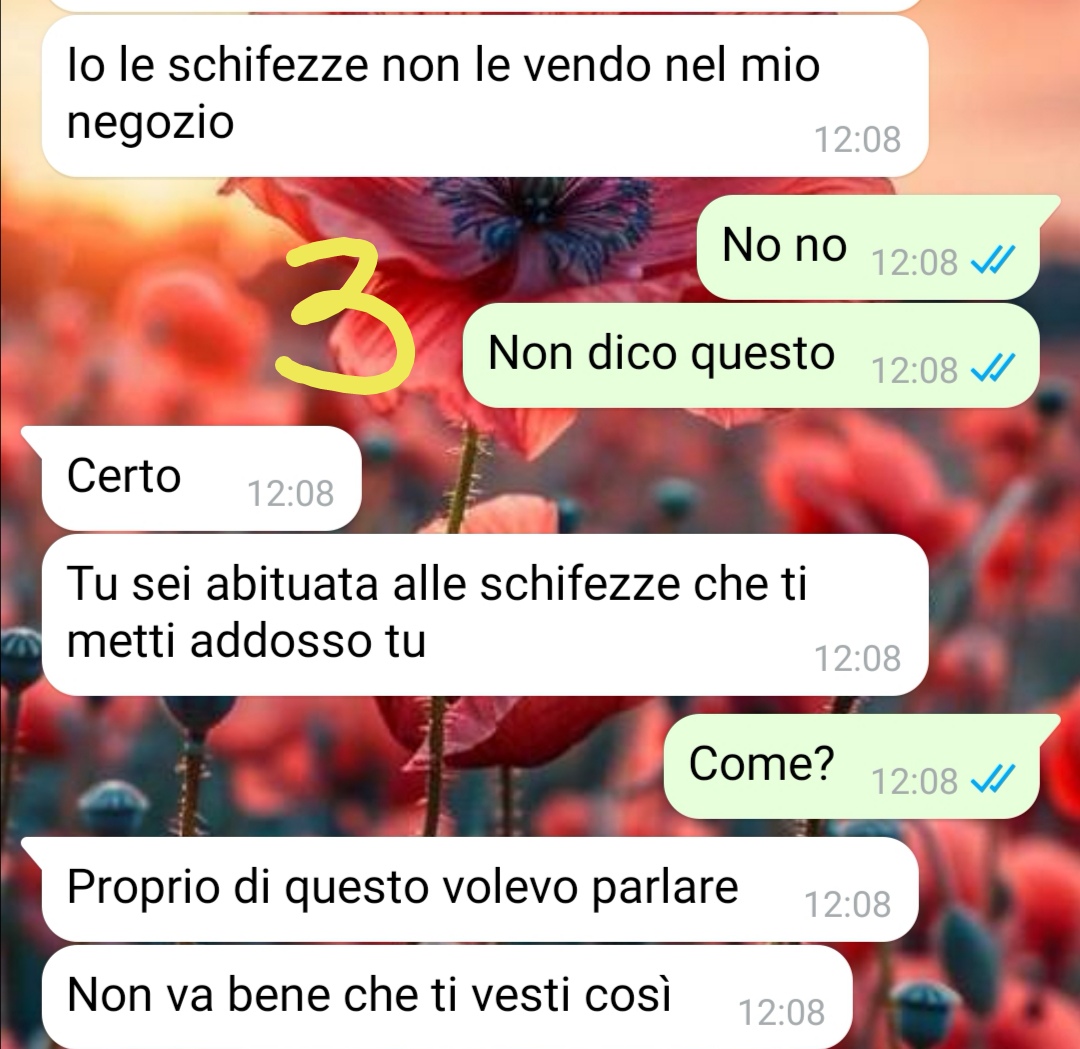Tap the "Proprio di questo volevo parlare" message
The image size is (1080, 1049).
point(480,889)
